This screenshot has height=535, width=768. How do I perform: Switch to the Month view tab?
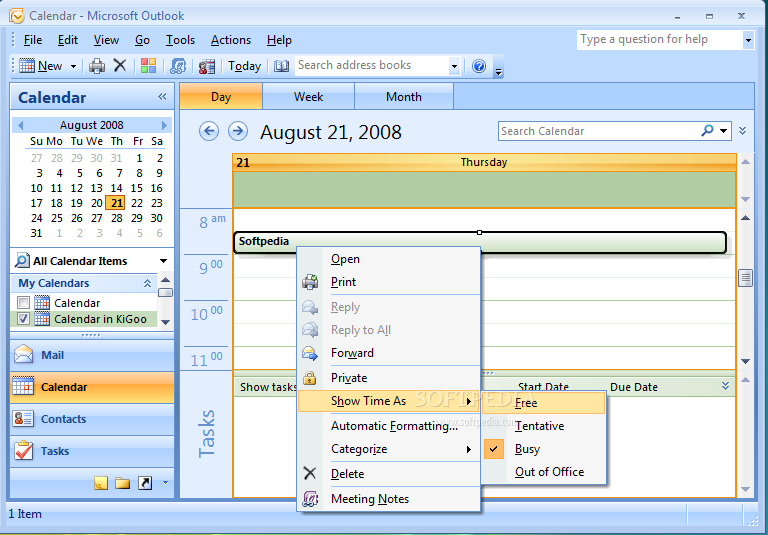pyautogui.click(x=404, y=97)
